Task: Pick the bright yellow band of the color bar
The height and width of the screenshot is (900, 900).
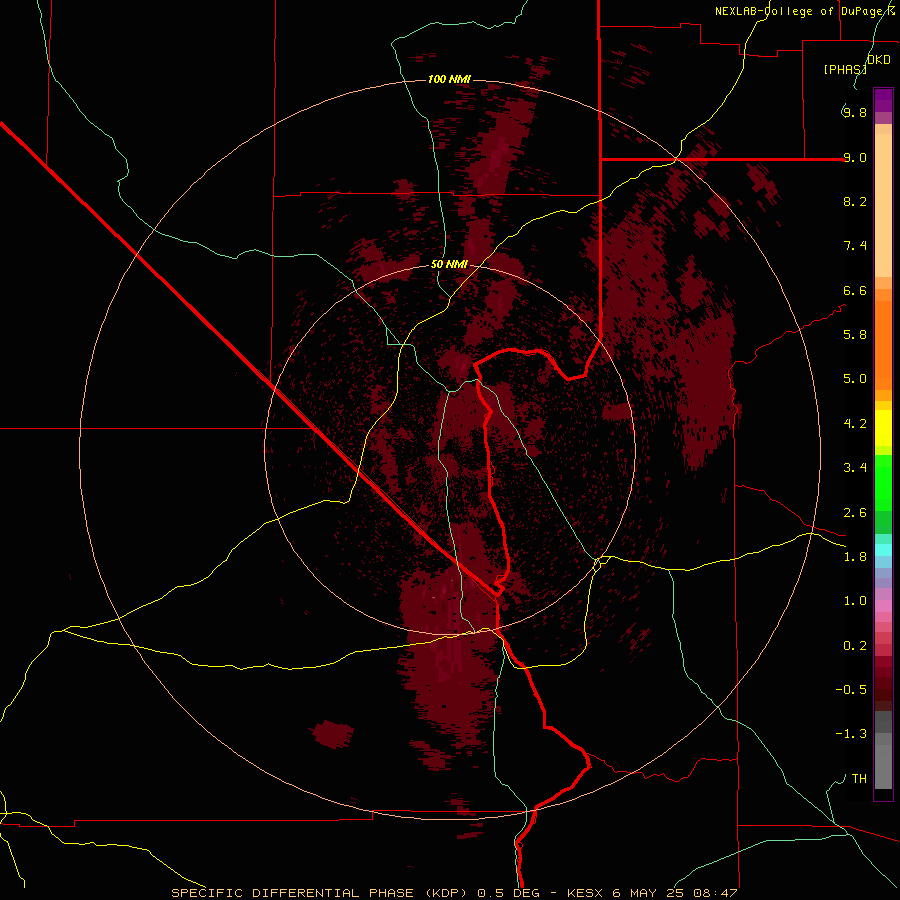Action: (x=883, y=428)
